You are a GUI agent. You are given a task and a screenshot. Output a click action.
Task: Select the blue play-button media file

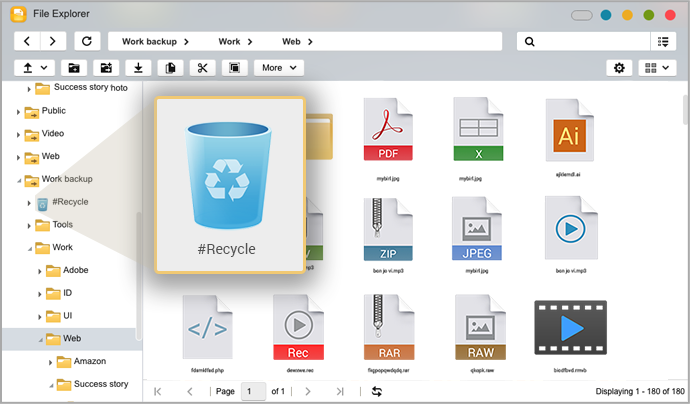[571, 228]
